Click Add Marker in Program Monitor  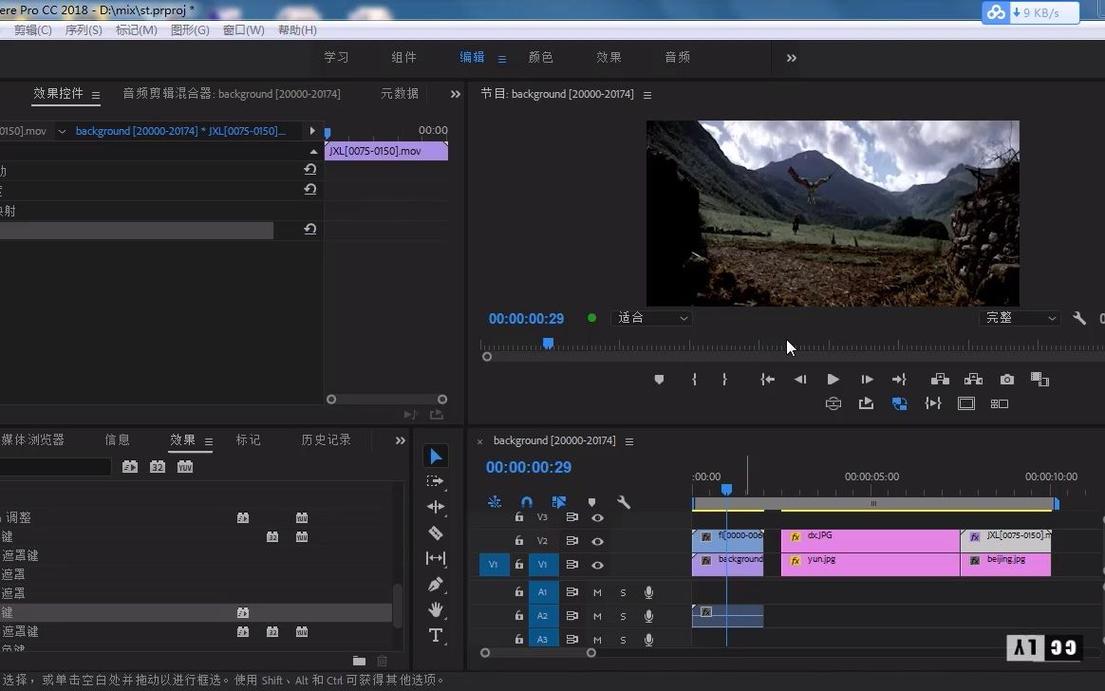(659, 380)
